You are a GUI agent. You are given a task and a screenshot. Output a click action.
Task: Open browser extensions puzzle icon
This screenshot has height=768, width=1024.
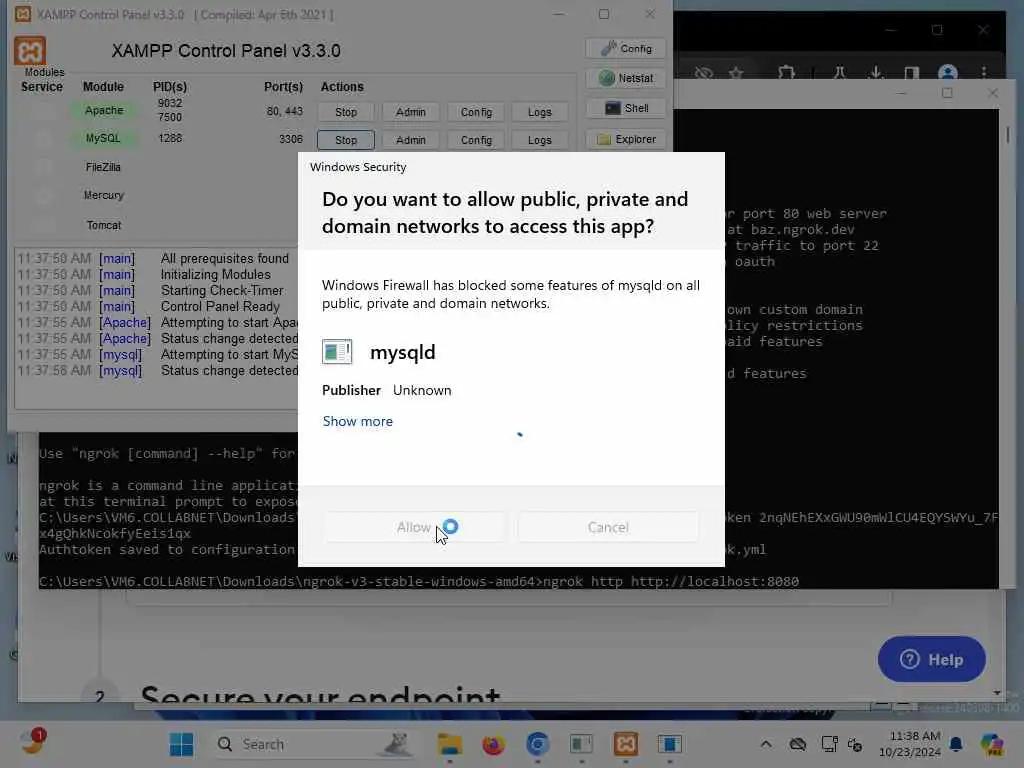click(786, 73)
